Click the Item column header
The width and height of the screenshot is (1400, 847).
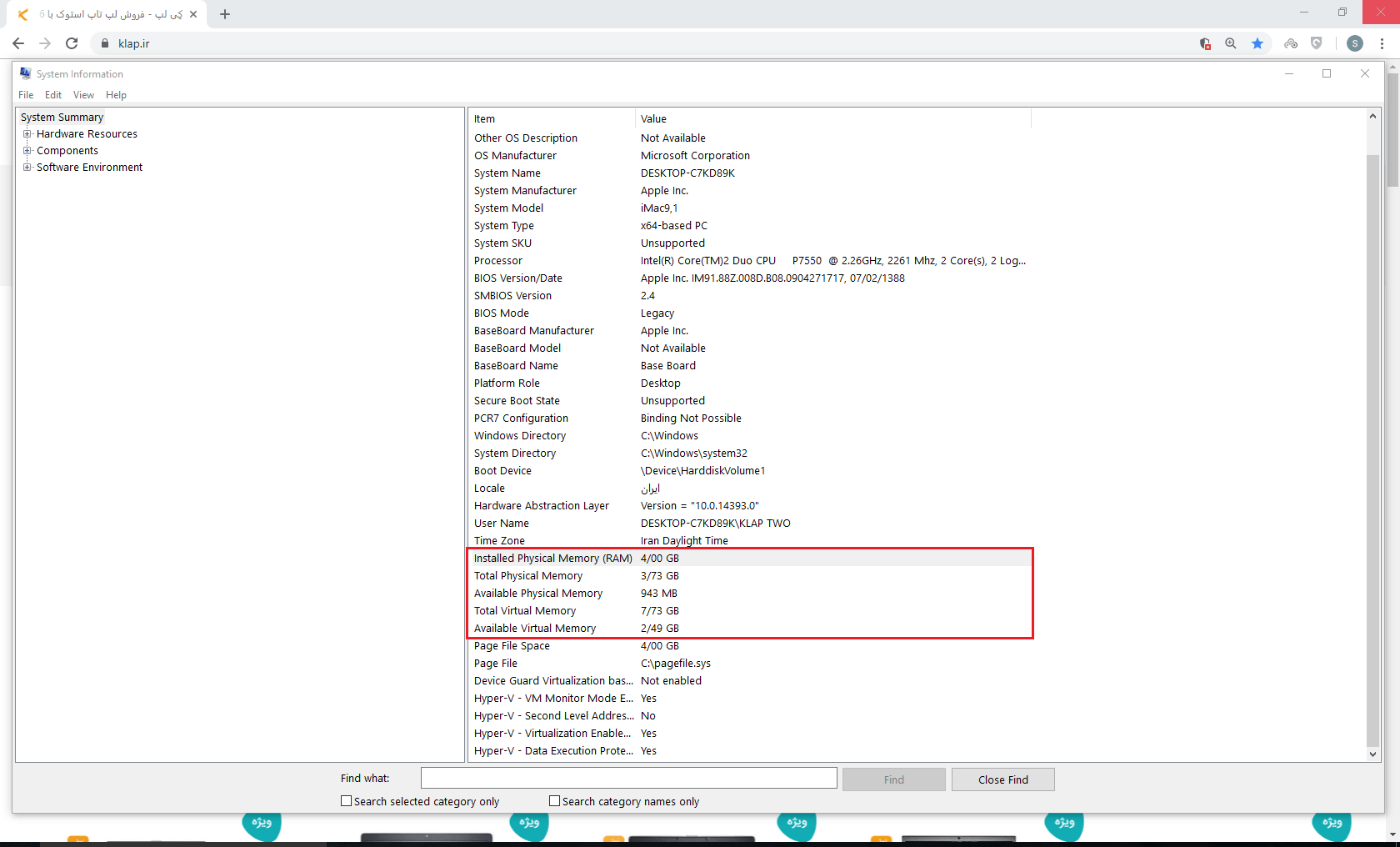click(551, 119)
